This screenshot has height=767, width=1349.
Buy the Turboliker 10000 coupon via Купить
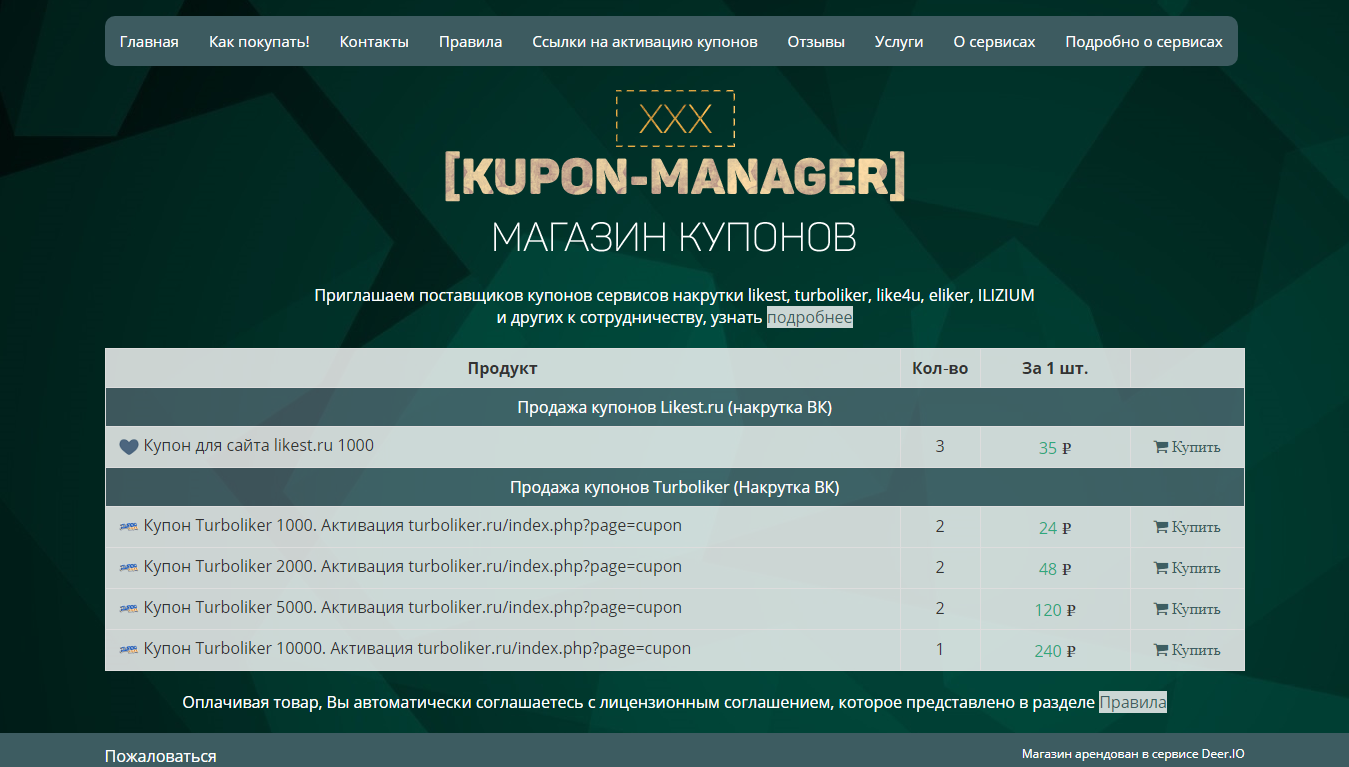(1187, 650)
